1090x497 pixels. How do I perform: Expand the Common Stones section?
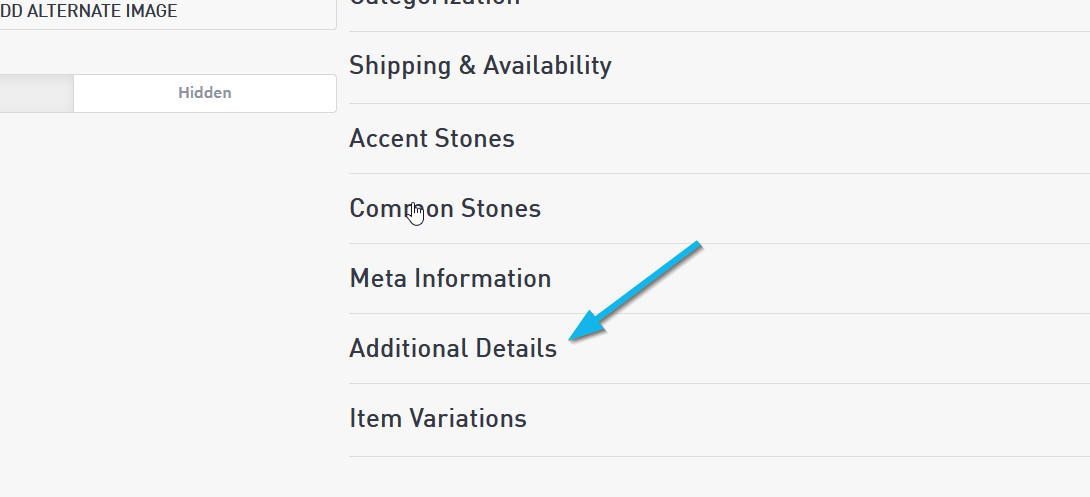pos(445,208)
